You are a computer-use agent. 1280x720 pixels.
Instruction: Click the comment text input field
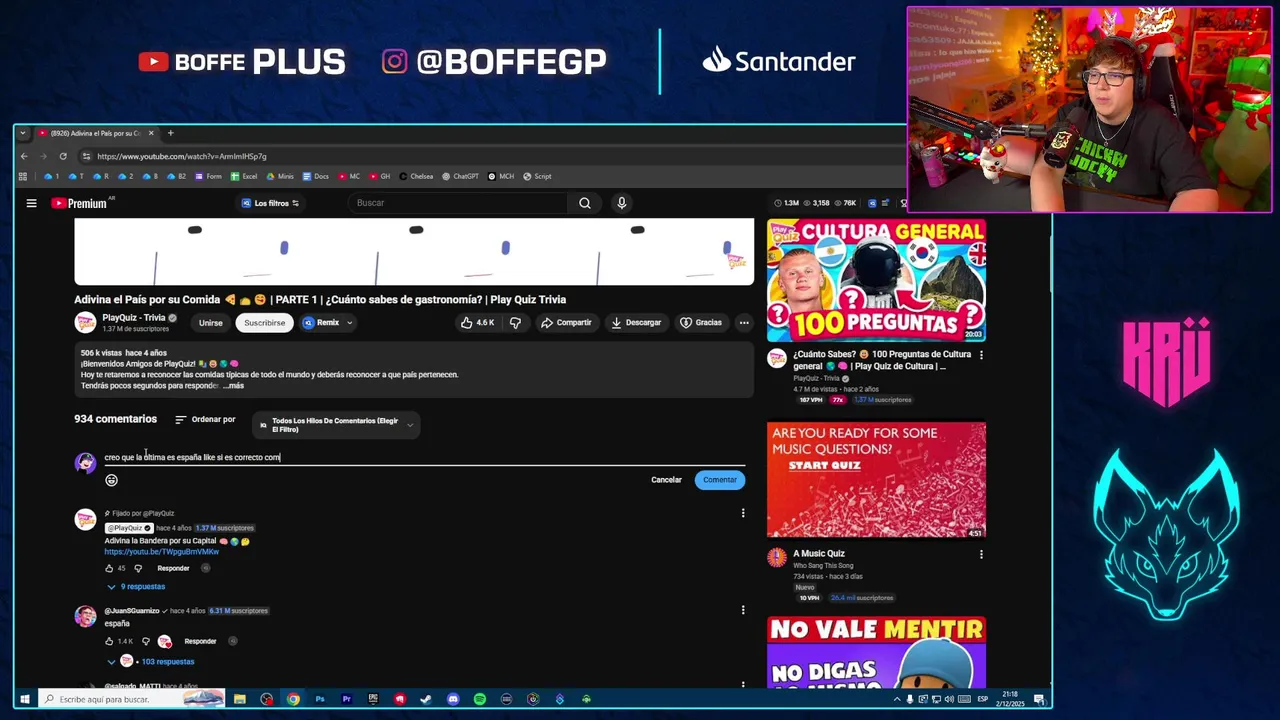point(425,457)
